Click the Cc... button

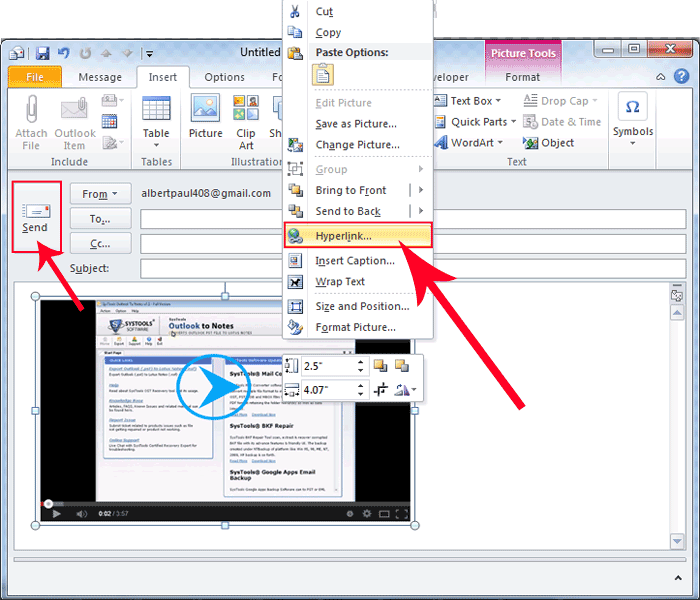pyautogui.click(x=100, y=244)
